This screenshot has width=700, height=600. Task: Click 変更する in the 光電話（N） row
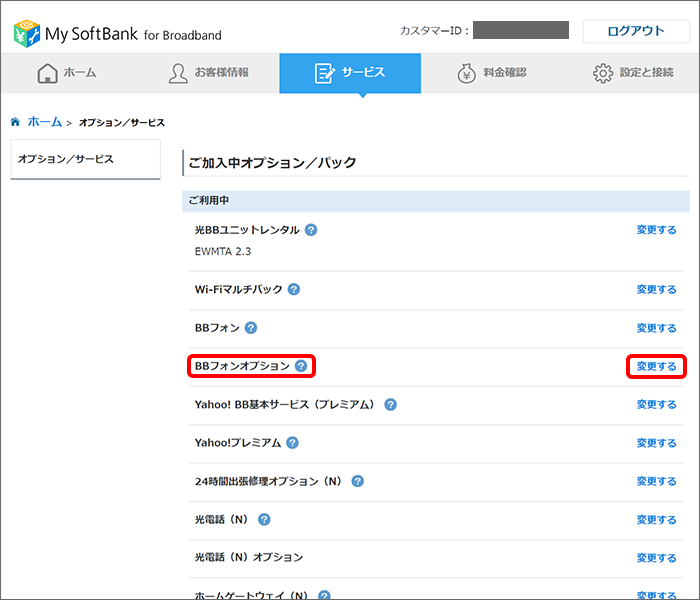click(656, 520)
